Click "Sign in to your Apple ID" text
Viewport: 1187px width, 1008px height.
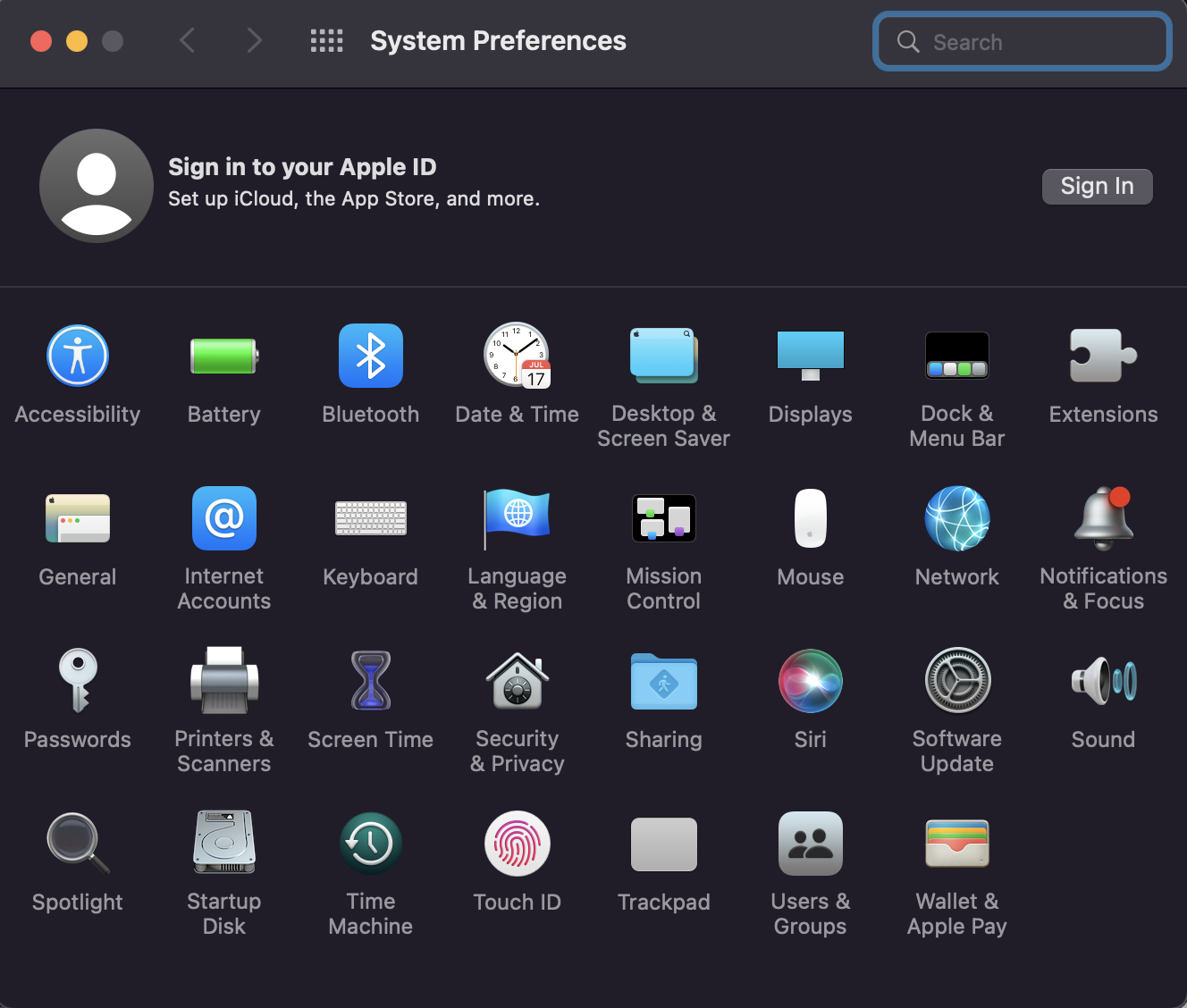(302, 167)
